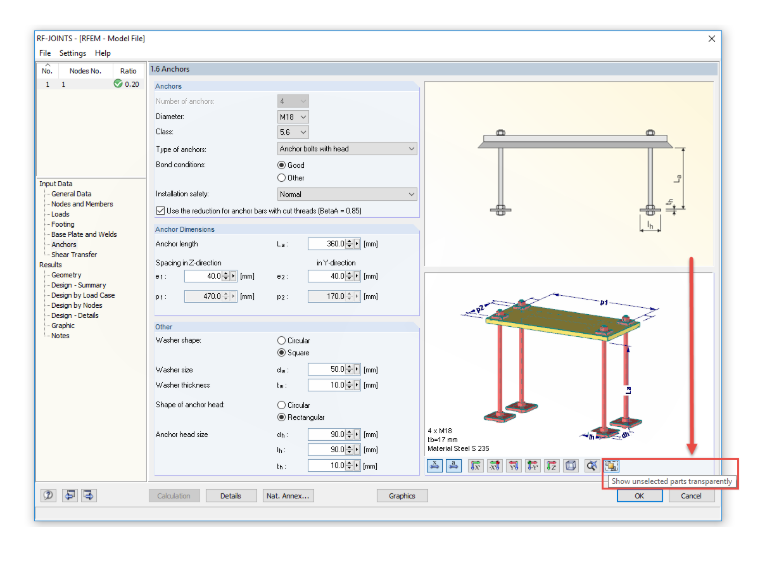Toggle reduction for anchor bars with cut threads

pyautogui.click(x=160, y=211)
